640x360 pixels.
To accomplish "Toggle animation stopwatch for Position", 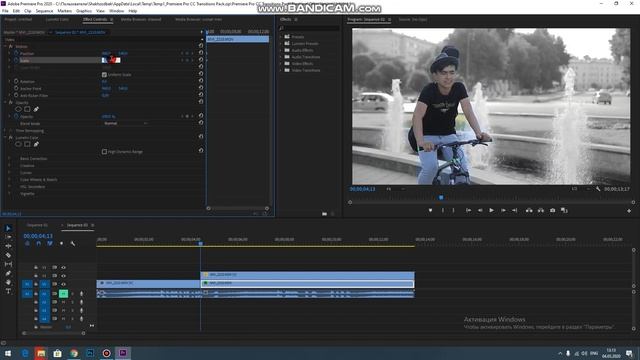I will [x=16, y=53].
